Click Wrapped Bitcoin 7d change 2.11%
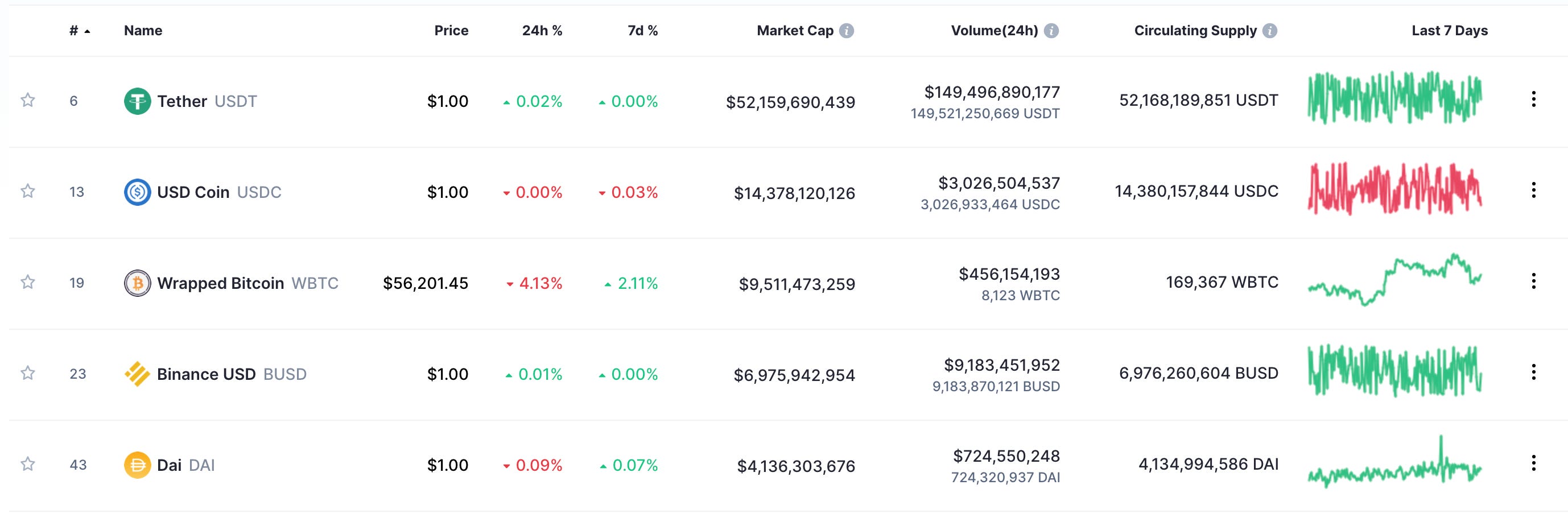The height and width of the screenshot is (522, 1568). tap(631, 284)
